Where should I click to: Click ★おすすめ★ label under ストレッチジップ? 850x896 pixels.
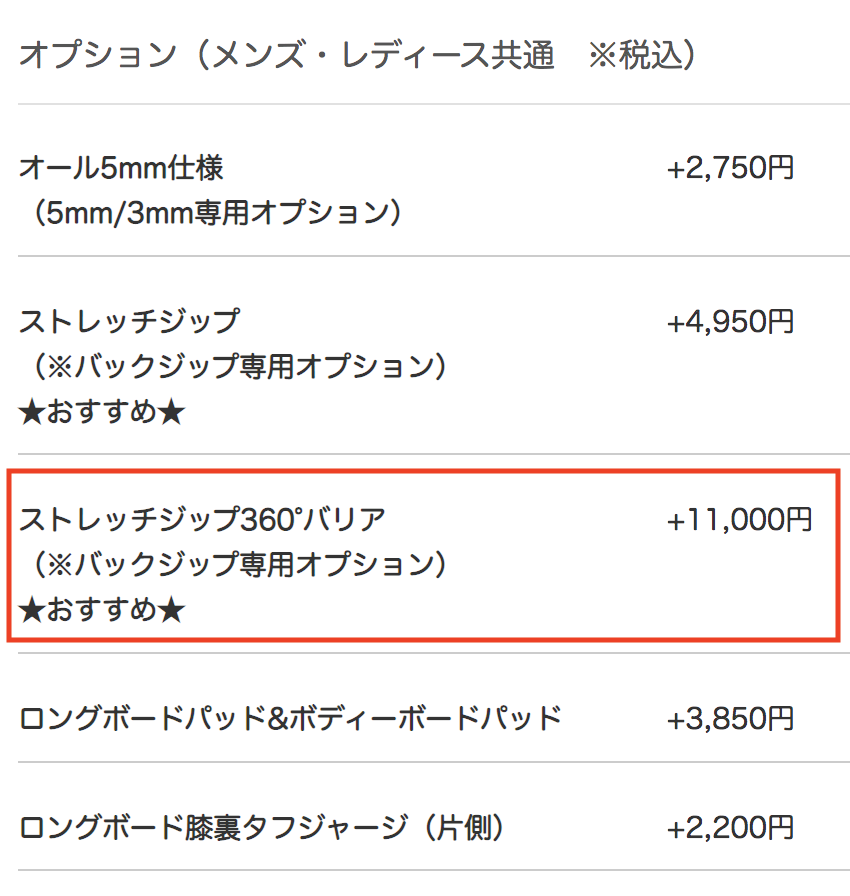click(102, 411)
